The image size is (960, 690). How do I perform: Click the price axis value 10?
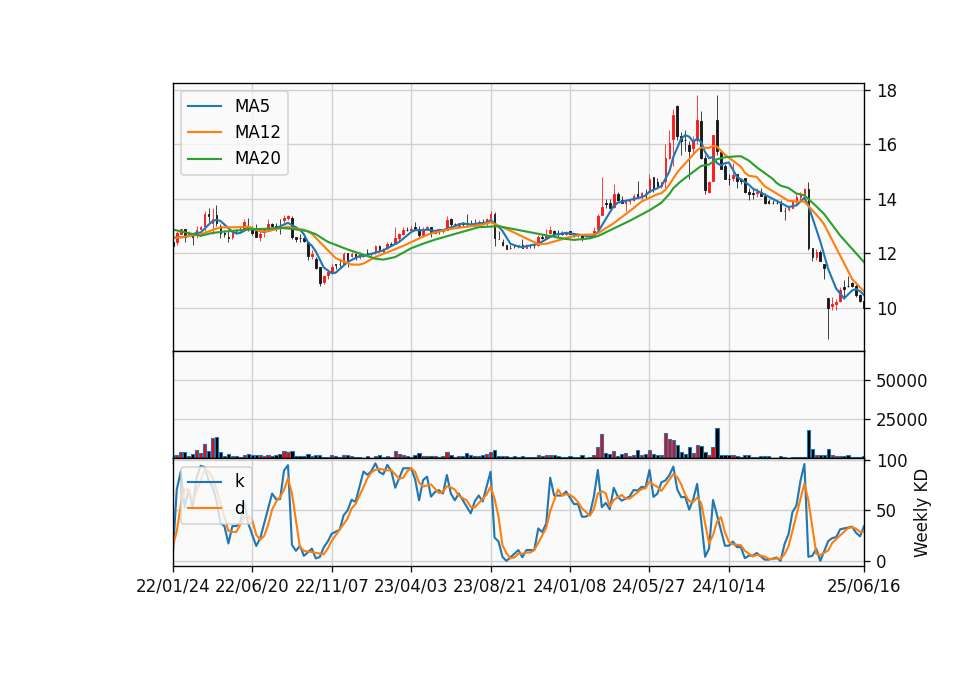(887, 309)
